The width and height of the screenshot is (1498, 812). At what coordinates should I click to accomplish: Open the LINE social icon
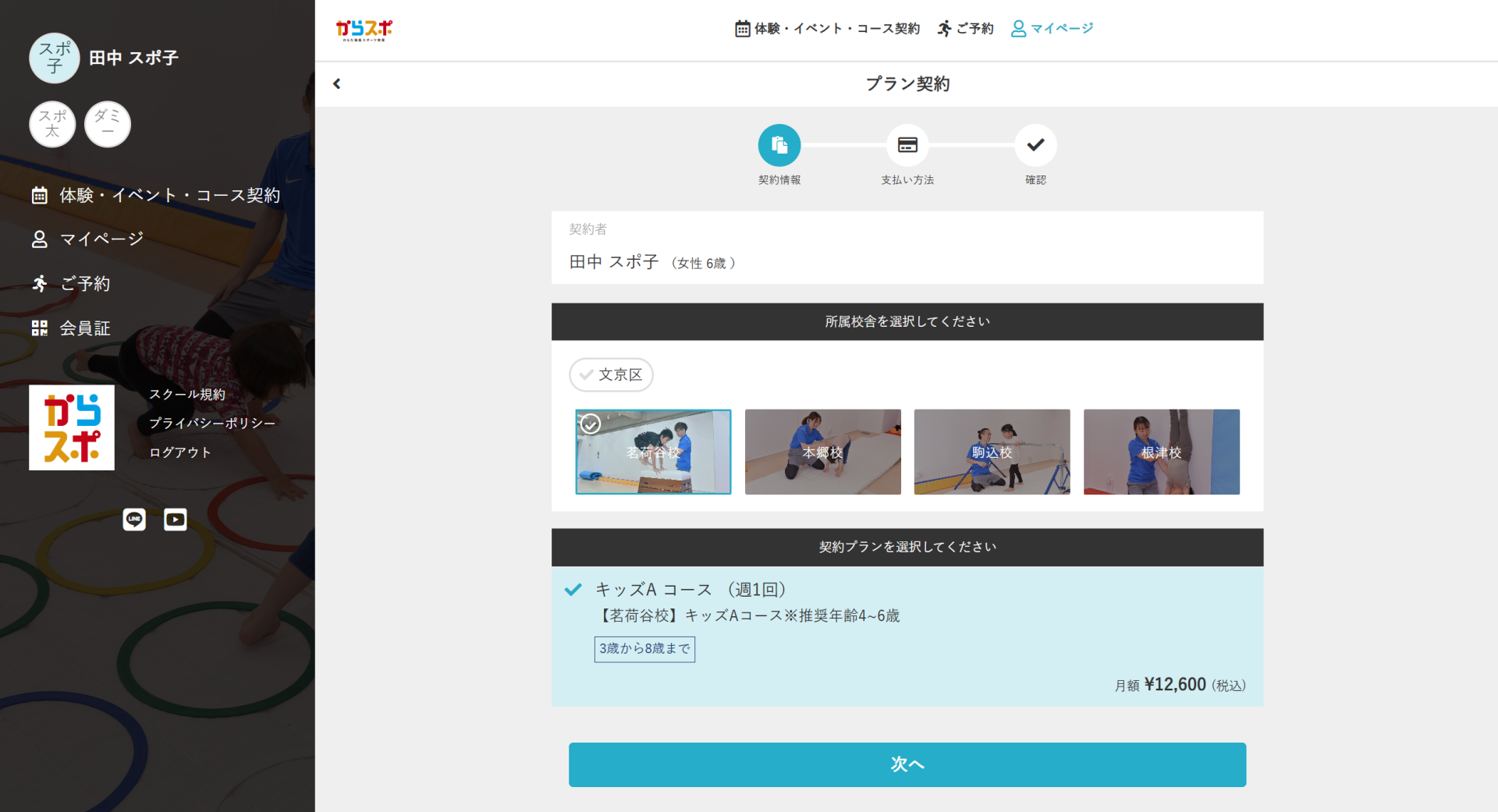coord(134,519)
